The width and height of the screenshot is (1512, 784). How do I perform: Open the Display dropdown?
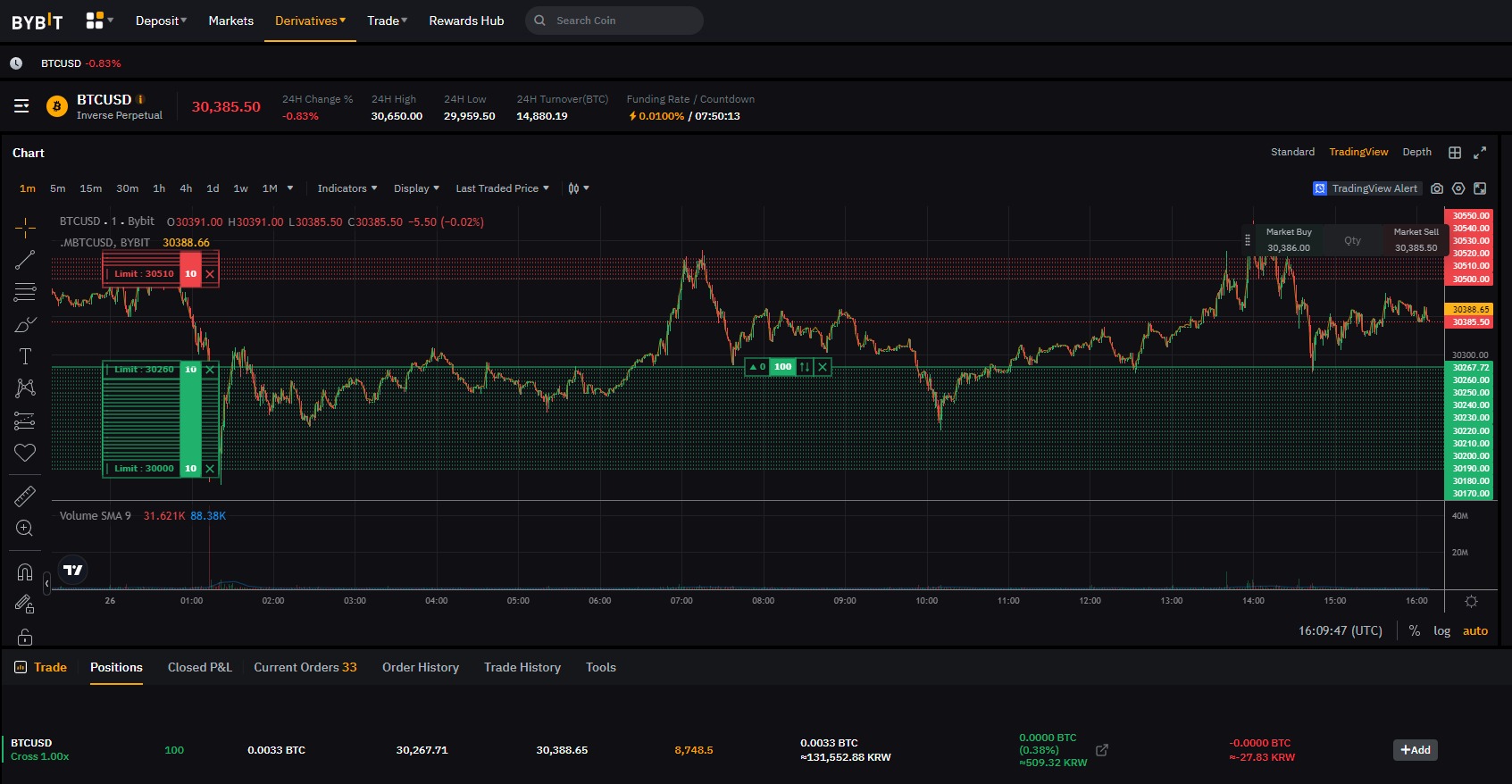(416, 188)
